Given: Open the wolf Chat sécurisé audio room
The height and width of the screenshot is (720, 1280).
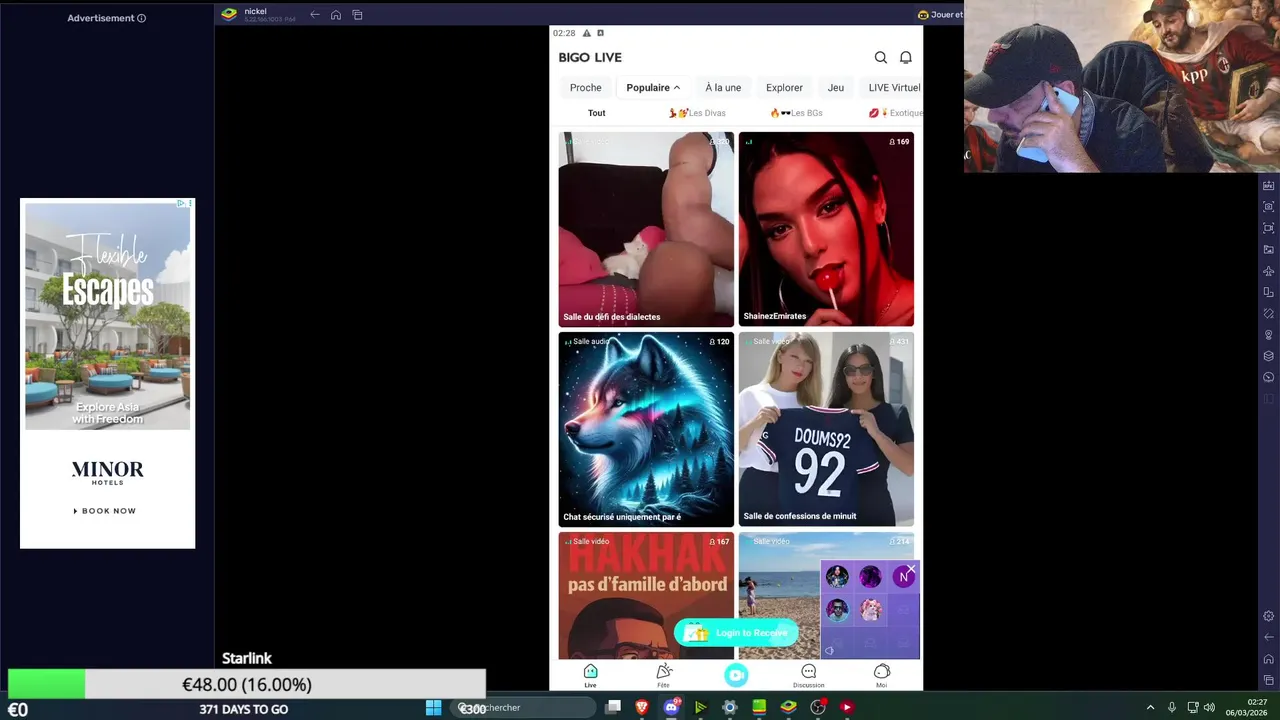Looking at the screenshot, I should pyautogui.click(x=646, y=429).
